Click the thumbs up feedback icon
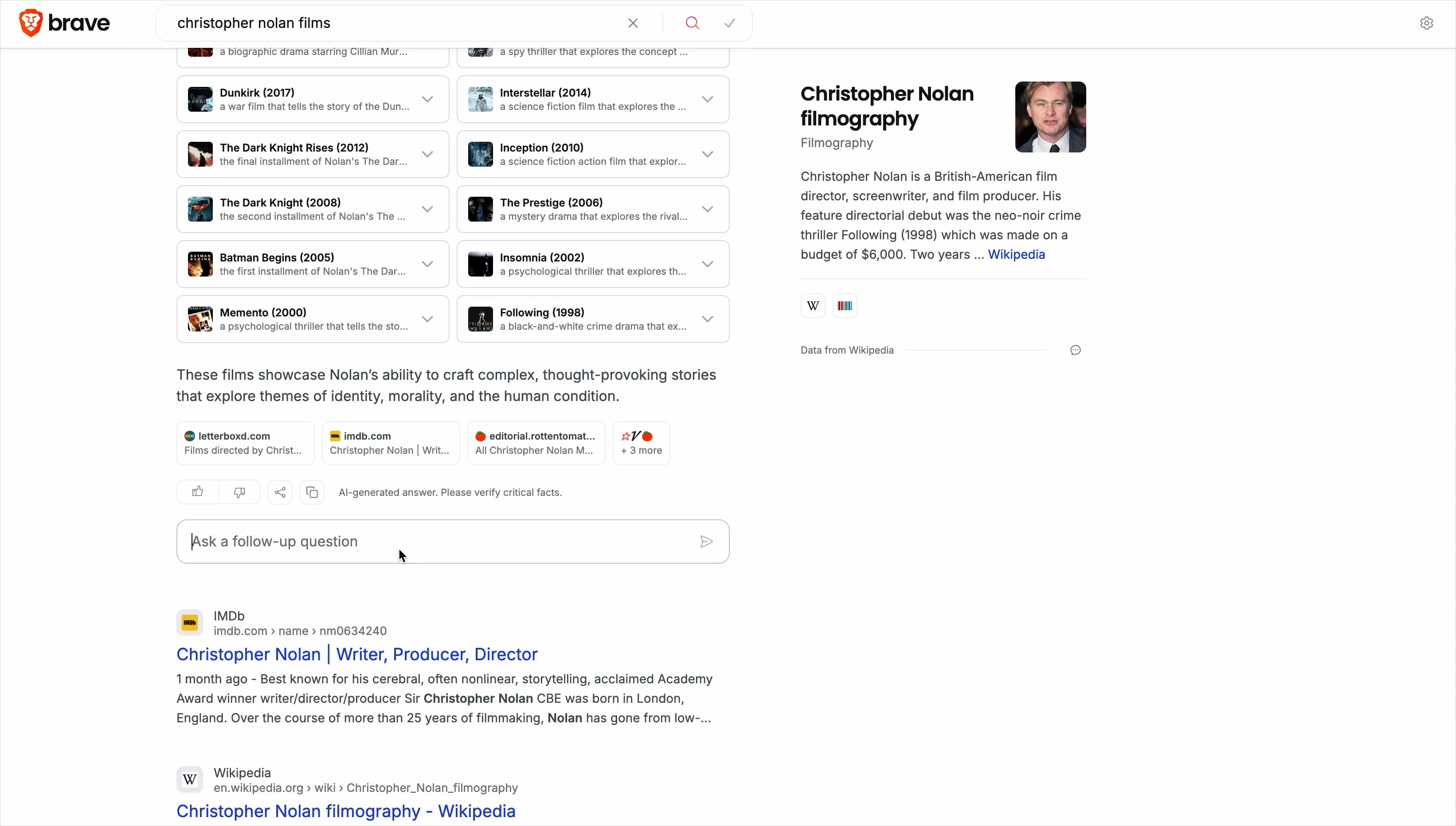 point(197,492)
